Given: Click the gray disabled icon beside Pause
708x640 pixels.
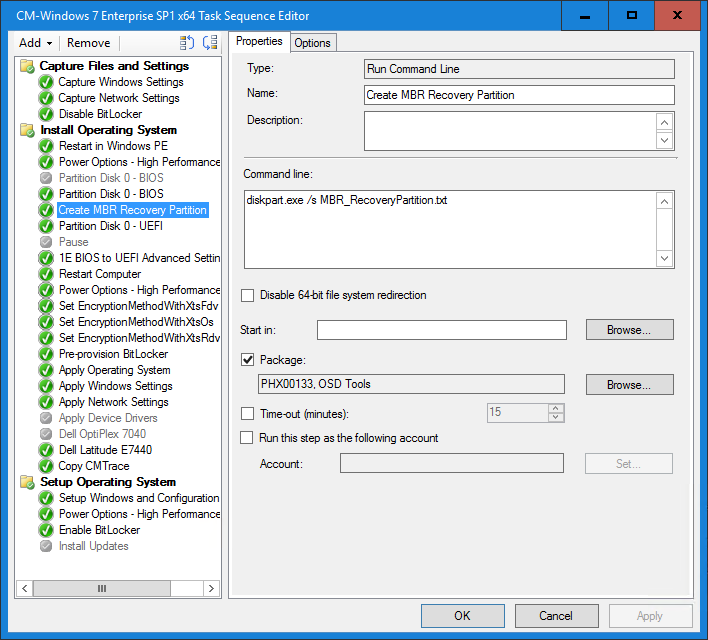Looking at the screenshot, I should tap(46, 242).
